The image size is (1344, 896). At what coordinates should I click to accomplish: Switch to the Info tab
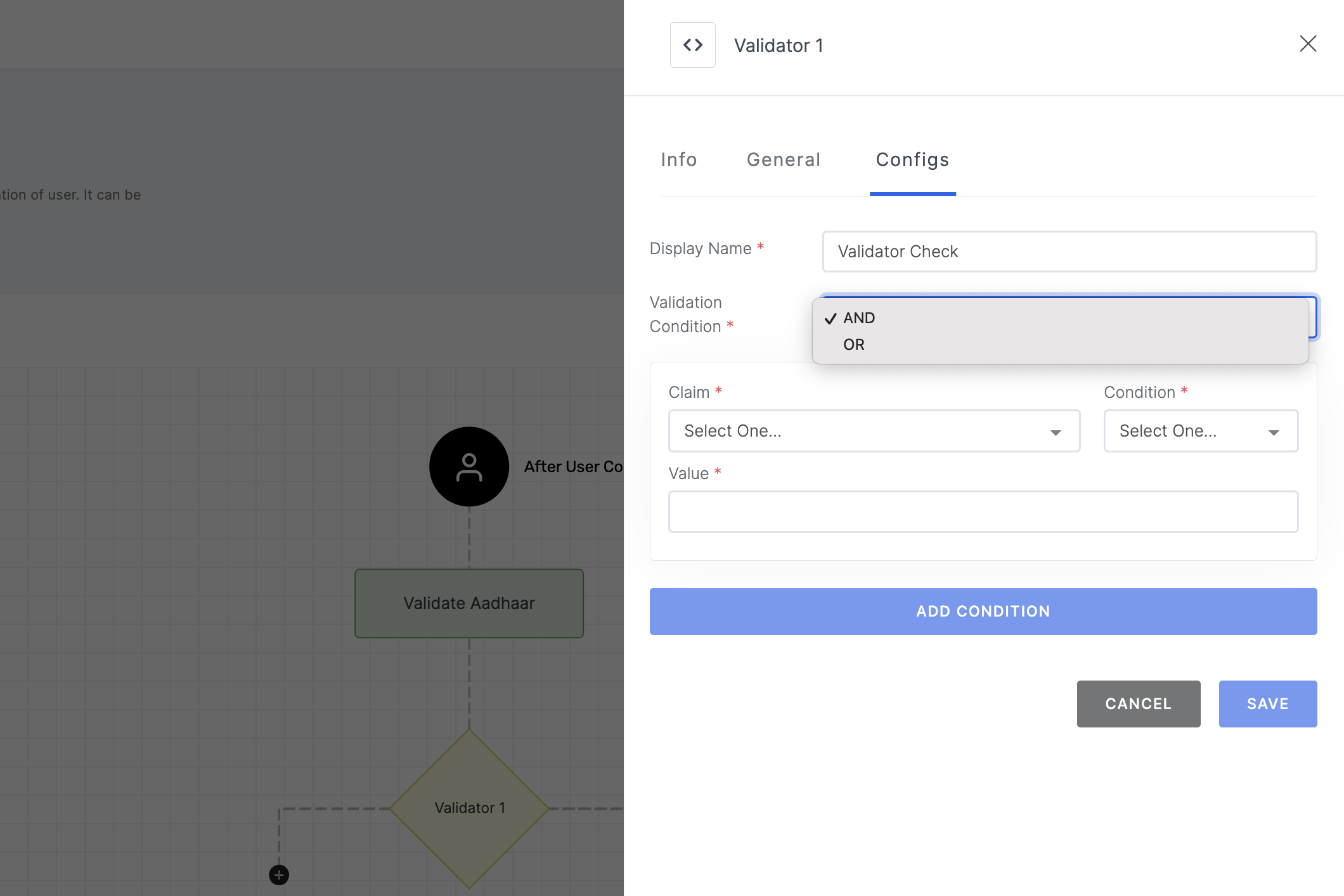679,160
